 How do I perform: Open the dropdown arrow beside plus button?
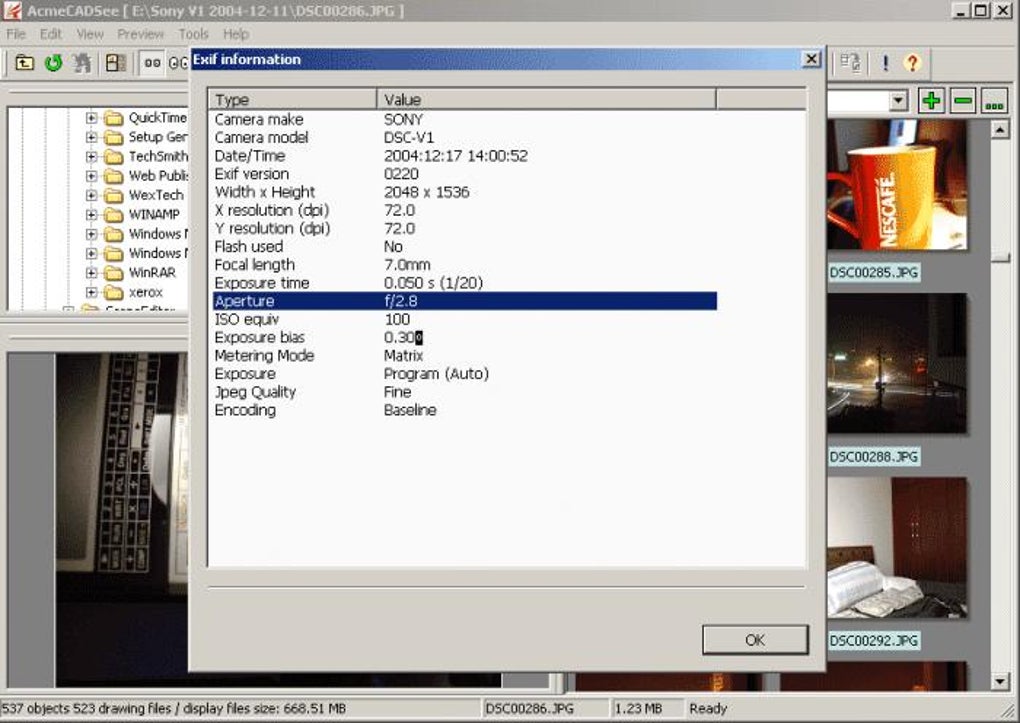click(x=898, y=101)
